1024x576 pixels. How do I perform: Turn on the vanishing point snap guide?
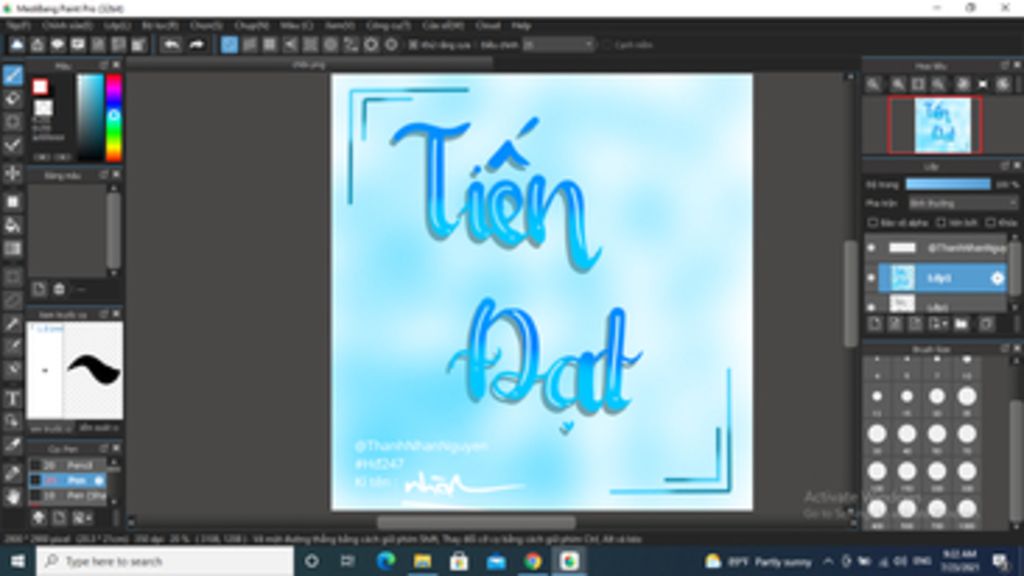point(289,44)
